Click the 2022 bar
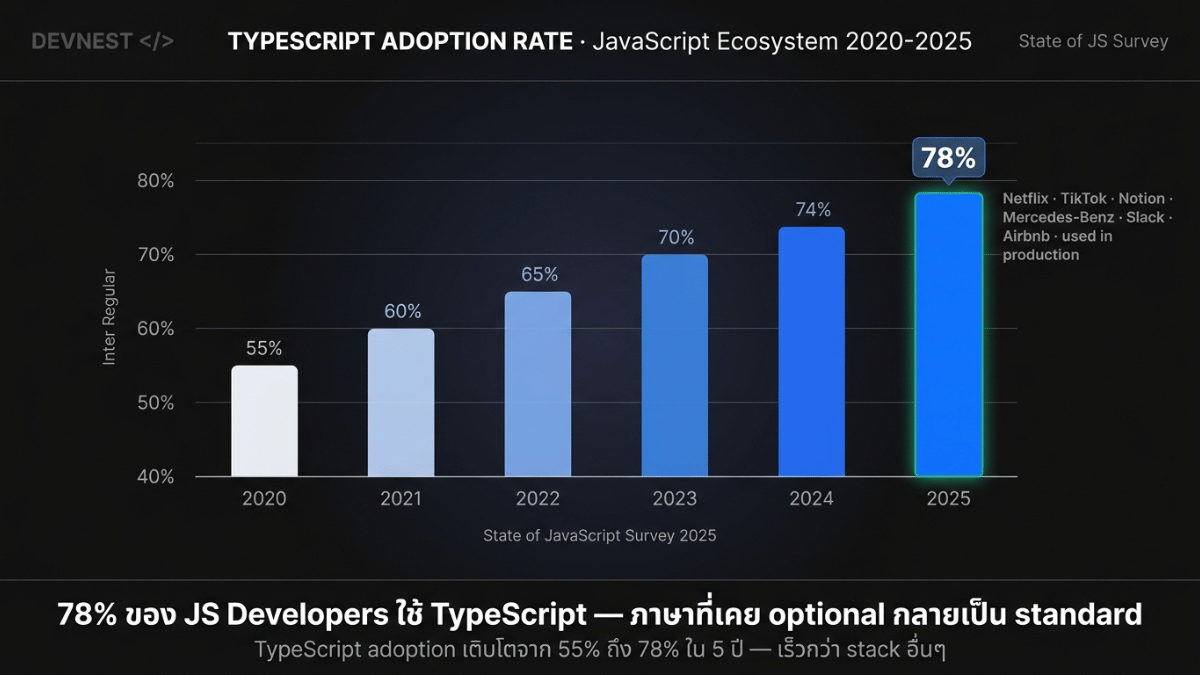The width and height of the screenshot is (1200, 675). tap(537, 384)
